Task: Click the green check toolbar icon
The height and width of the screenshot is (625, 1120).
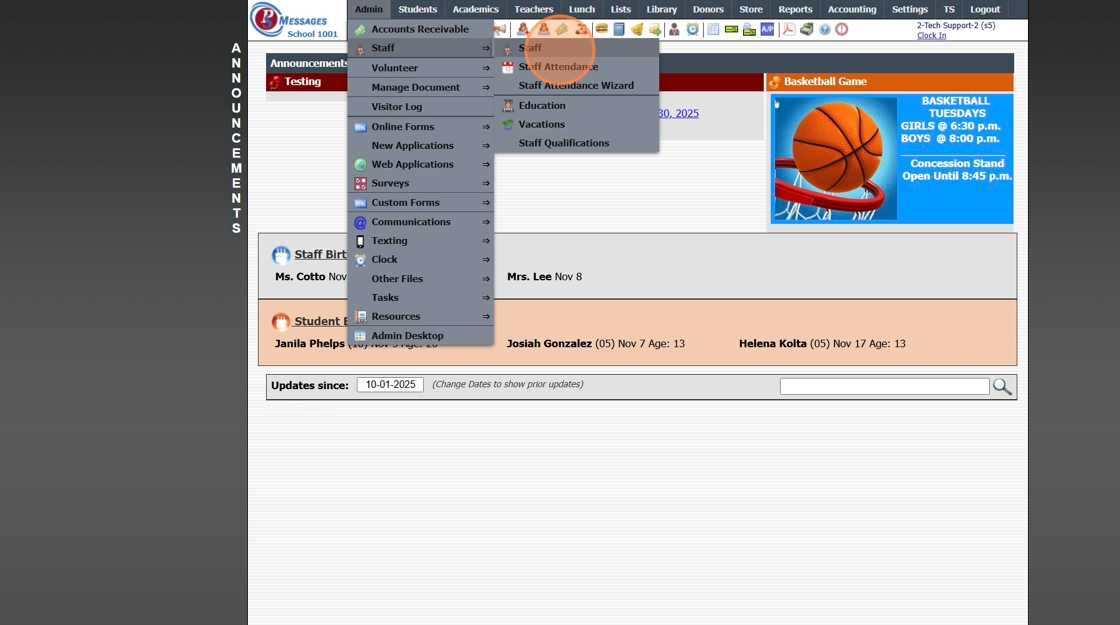Action: pos(731,29)
